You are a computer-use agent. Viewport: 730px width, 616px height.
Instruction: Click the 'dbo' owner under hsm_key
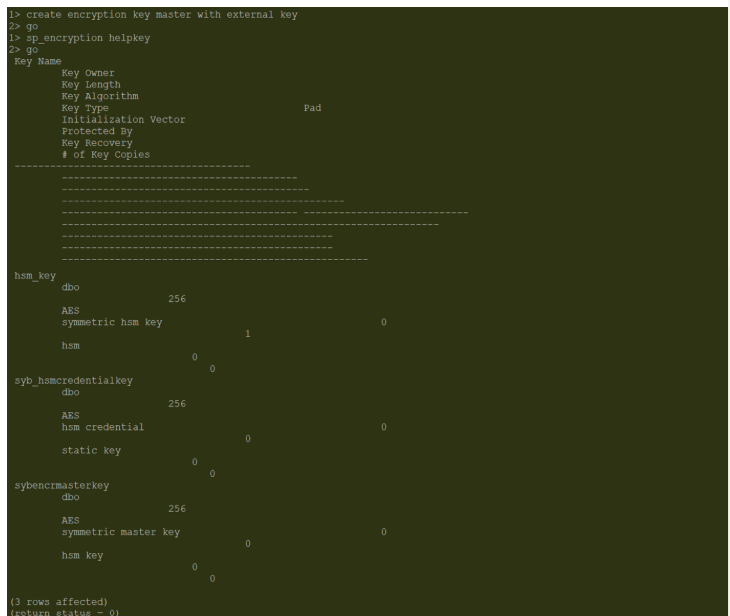point(71,287)
